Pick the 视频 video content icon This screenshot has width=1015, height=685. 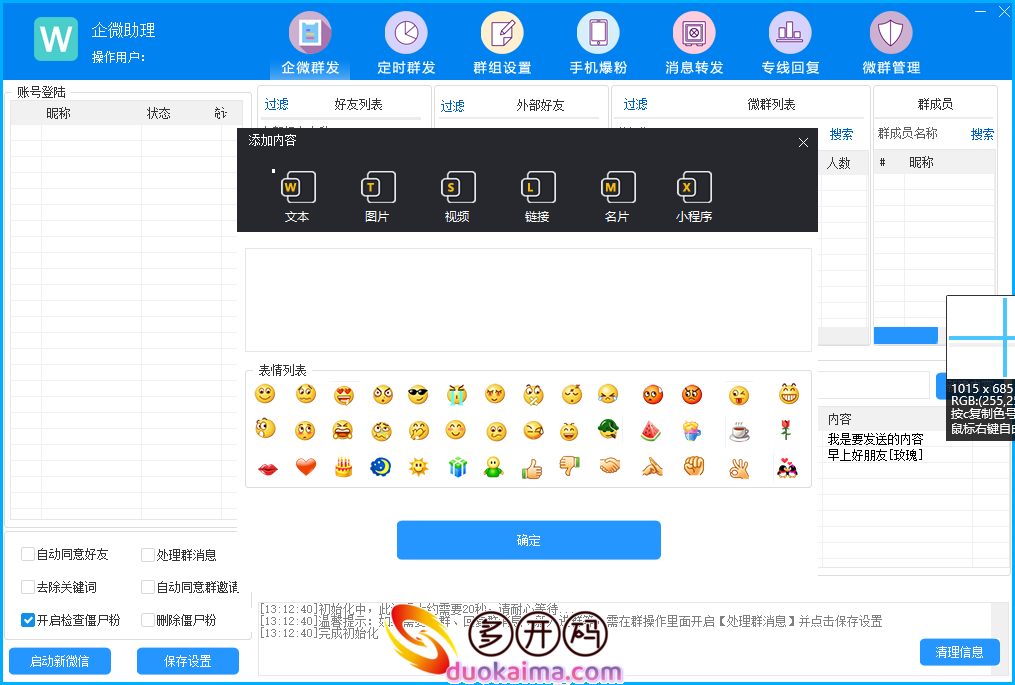(457, 189)
